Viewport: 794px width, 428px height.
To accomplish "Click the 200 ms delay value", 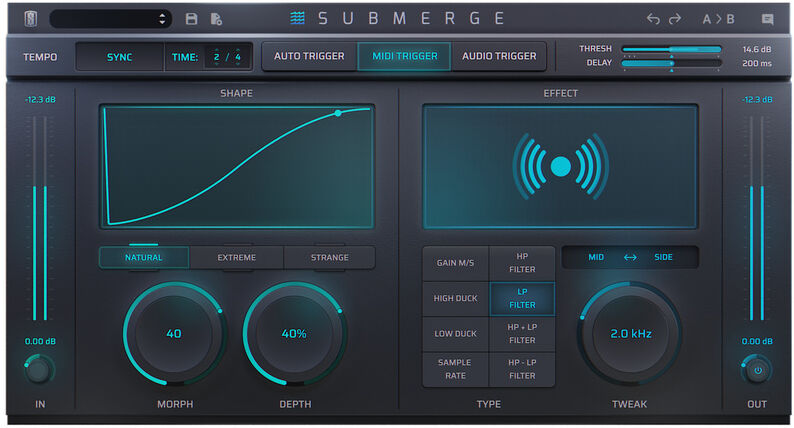I will click(757, 63).
